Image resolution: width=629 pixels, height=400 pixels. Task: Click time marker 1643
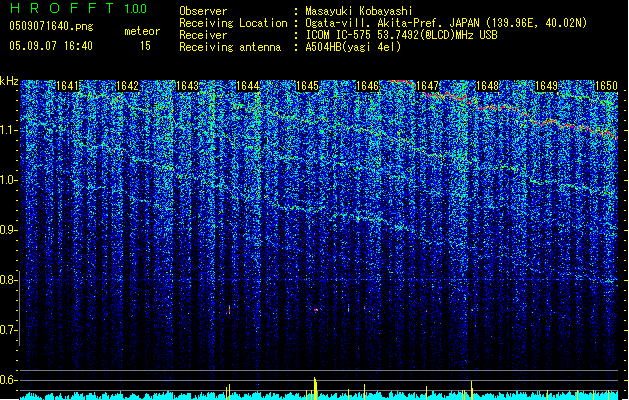[x=187, y=86]
